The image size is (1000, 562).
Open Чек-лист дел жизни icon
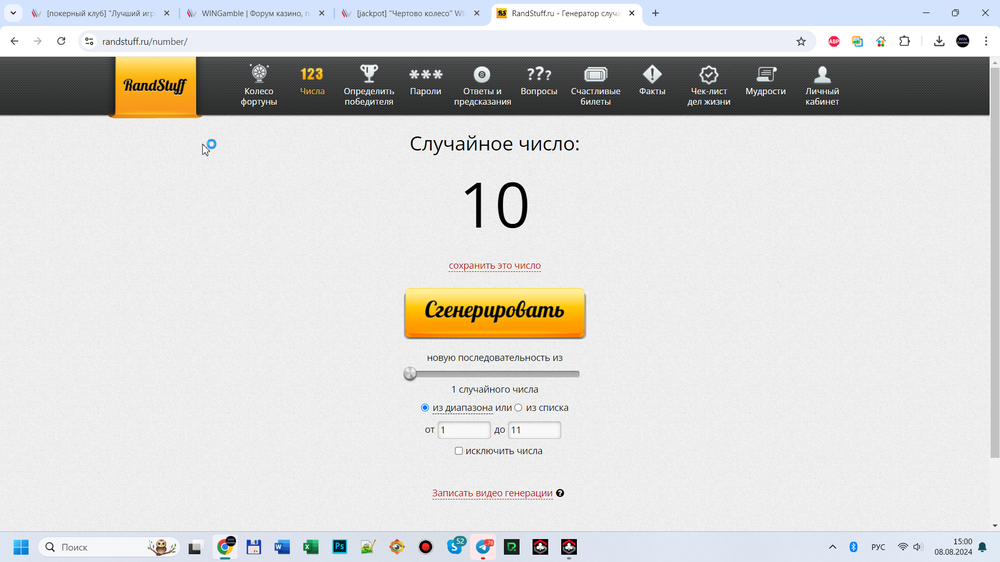tap(709, 75)
